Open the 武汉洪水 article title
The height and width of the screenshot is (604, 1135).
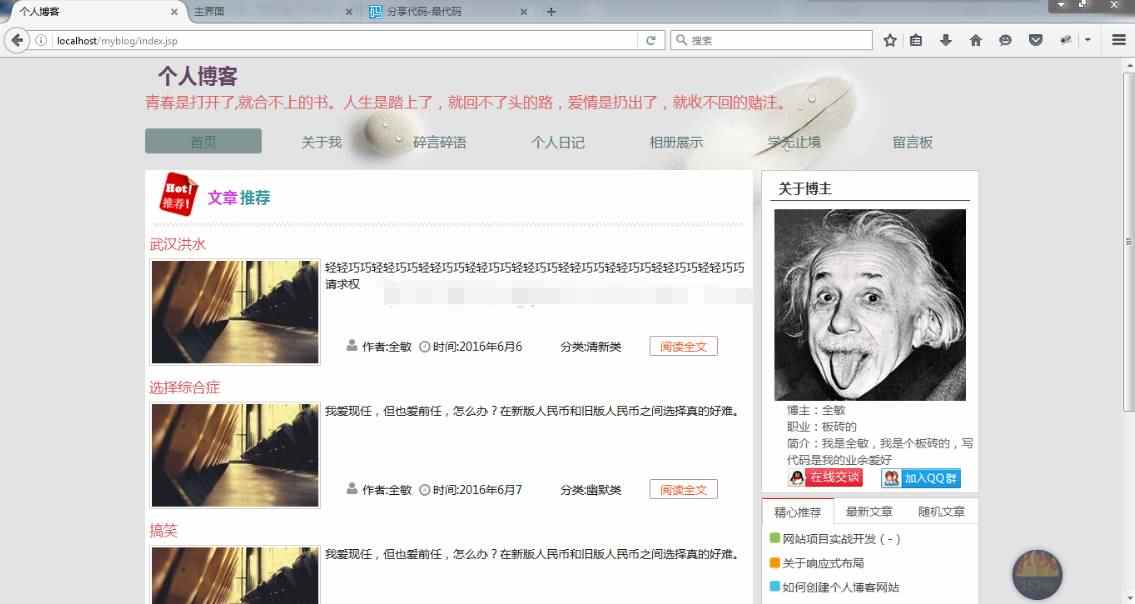click(177, 244)
